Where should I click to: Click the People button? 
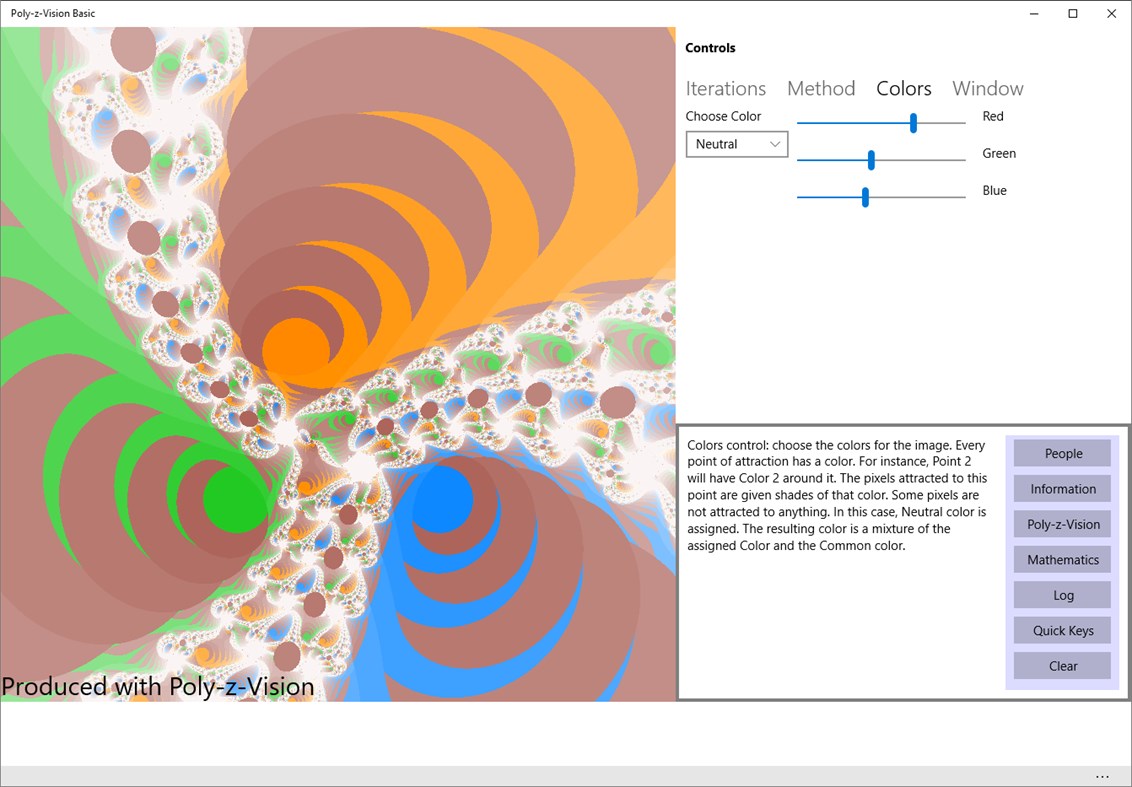coord(1062,453)
